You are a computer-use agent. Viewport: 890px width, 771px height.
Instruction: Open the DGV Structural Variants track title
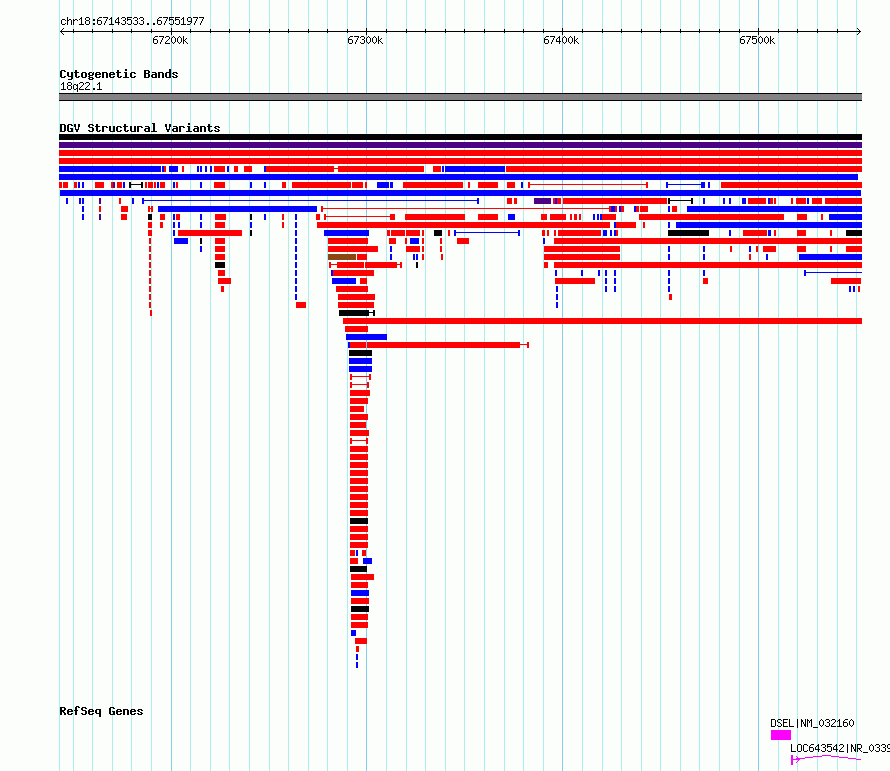click(x=140, y=128)
